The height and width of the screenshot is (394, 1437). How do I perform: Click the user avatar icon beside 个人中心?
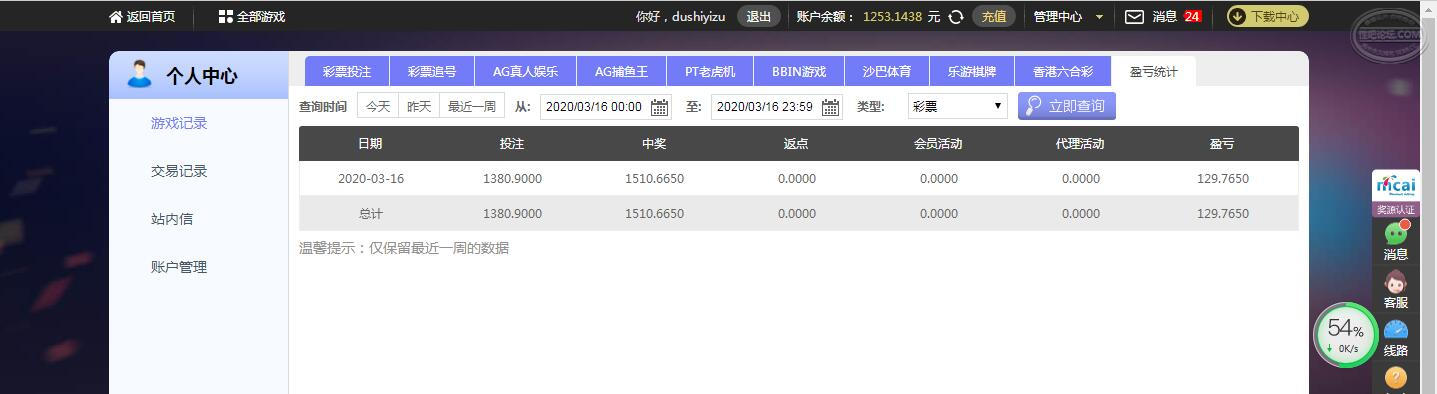click(140, 75)
